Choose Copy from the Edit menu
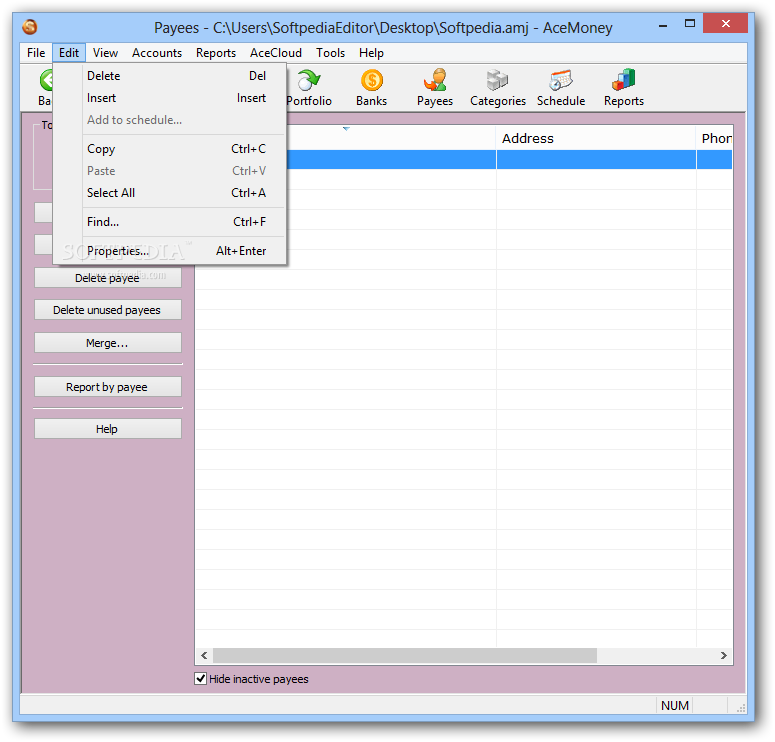The image size is (775, 742). 170,149
